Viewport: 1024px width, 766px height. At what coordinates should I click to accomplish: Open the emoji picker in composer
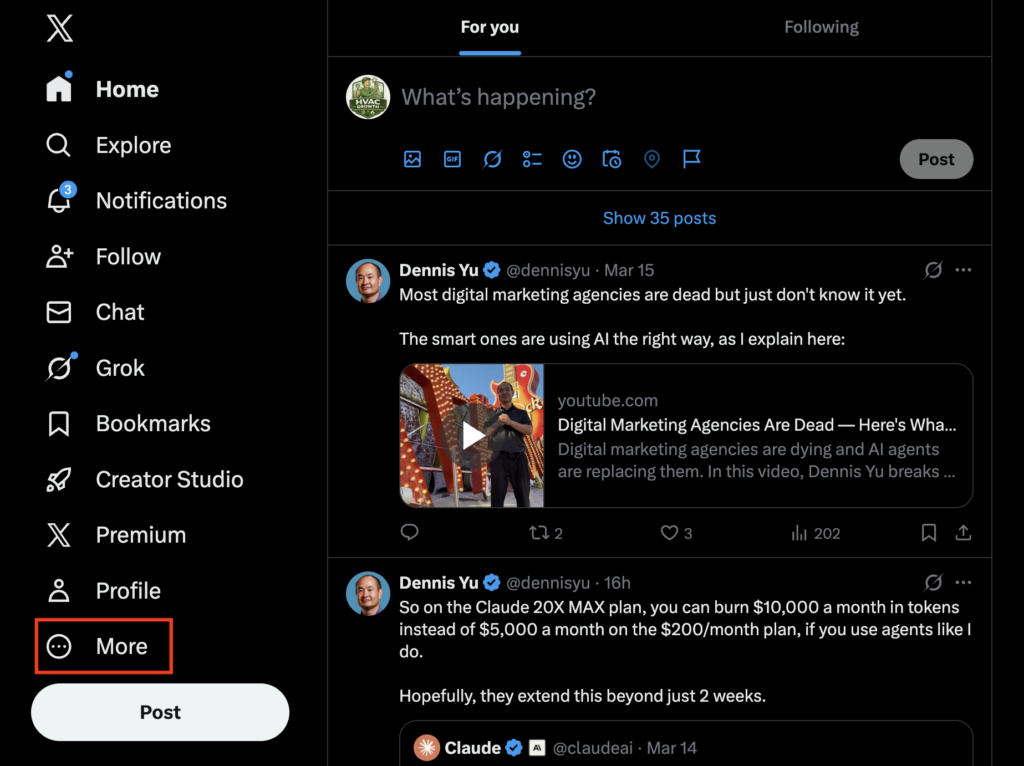coord(572,159)
